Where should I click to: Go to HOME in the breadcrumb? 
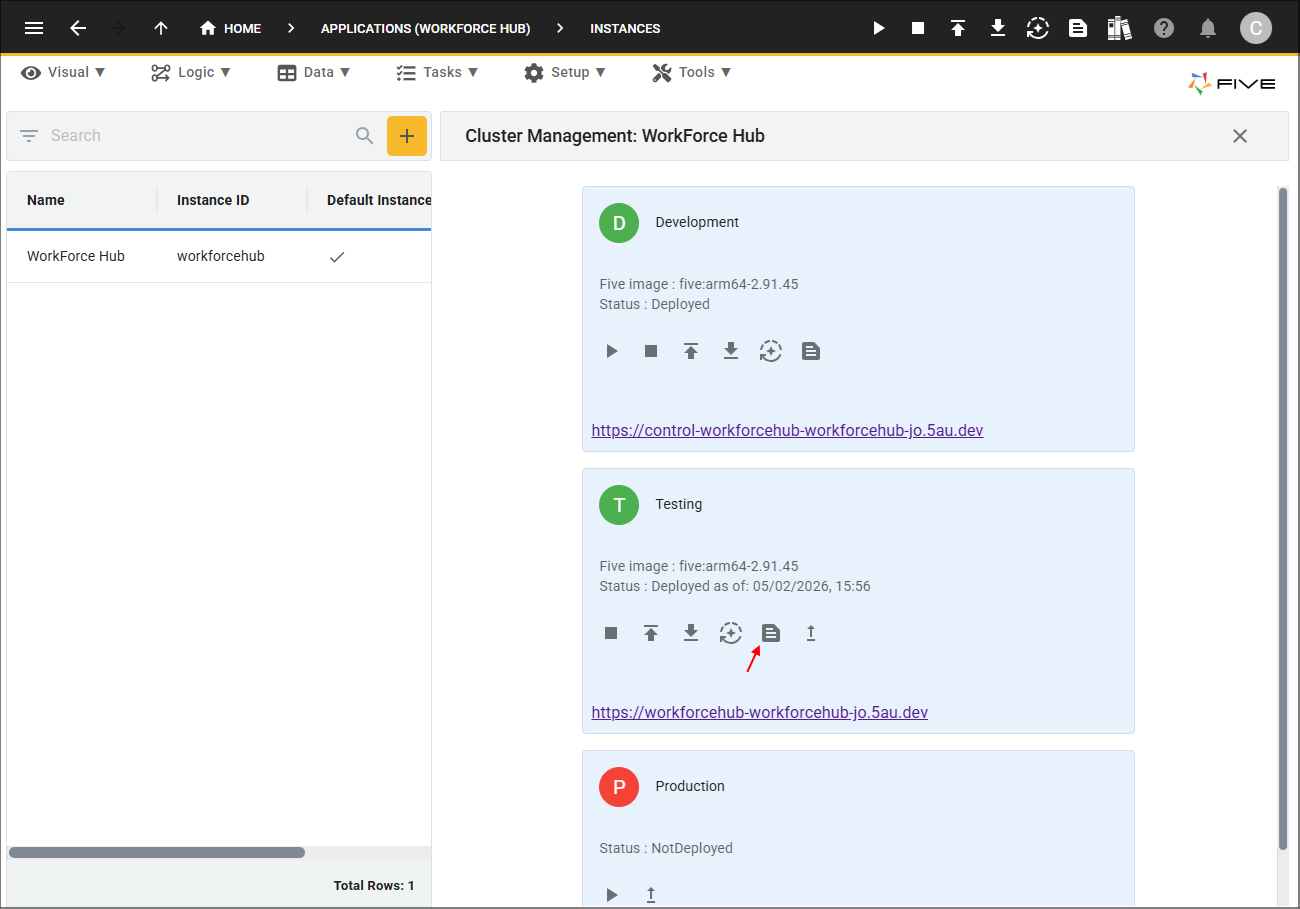point(231,28)
